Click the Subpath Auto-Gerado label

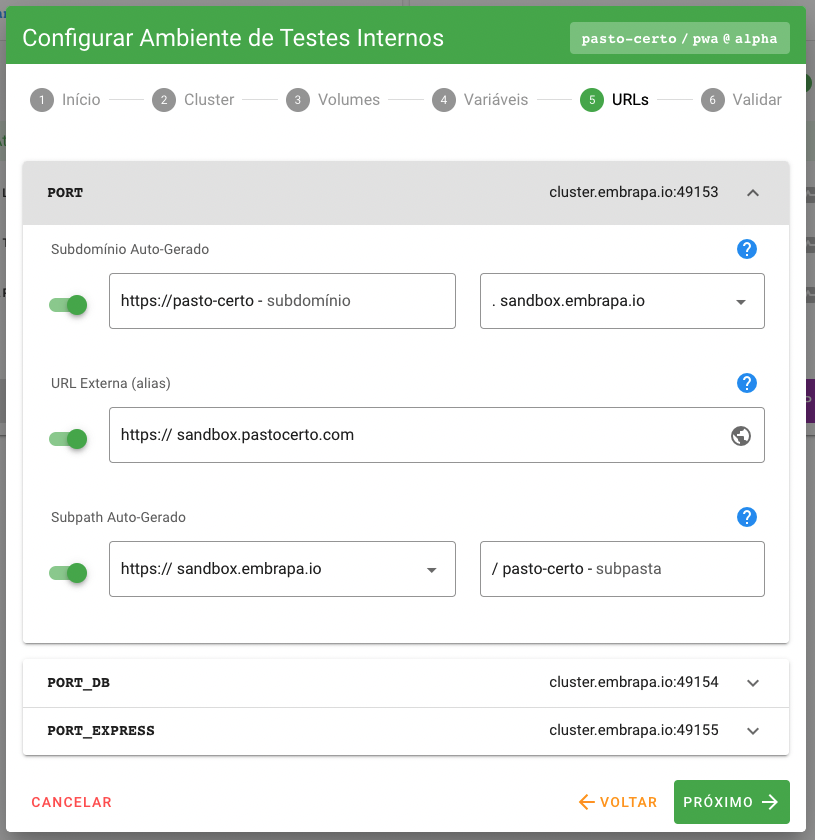(x=118, y=517)
